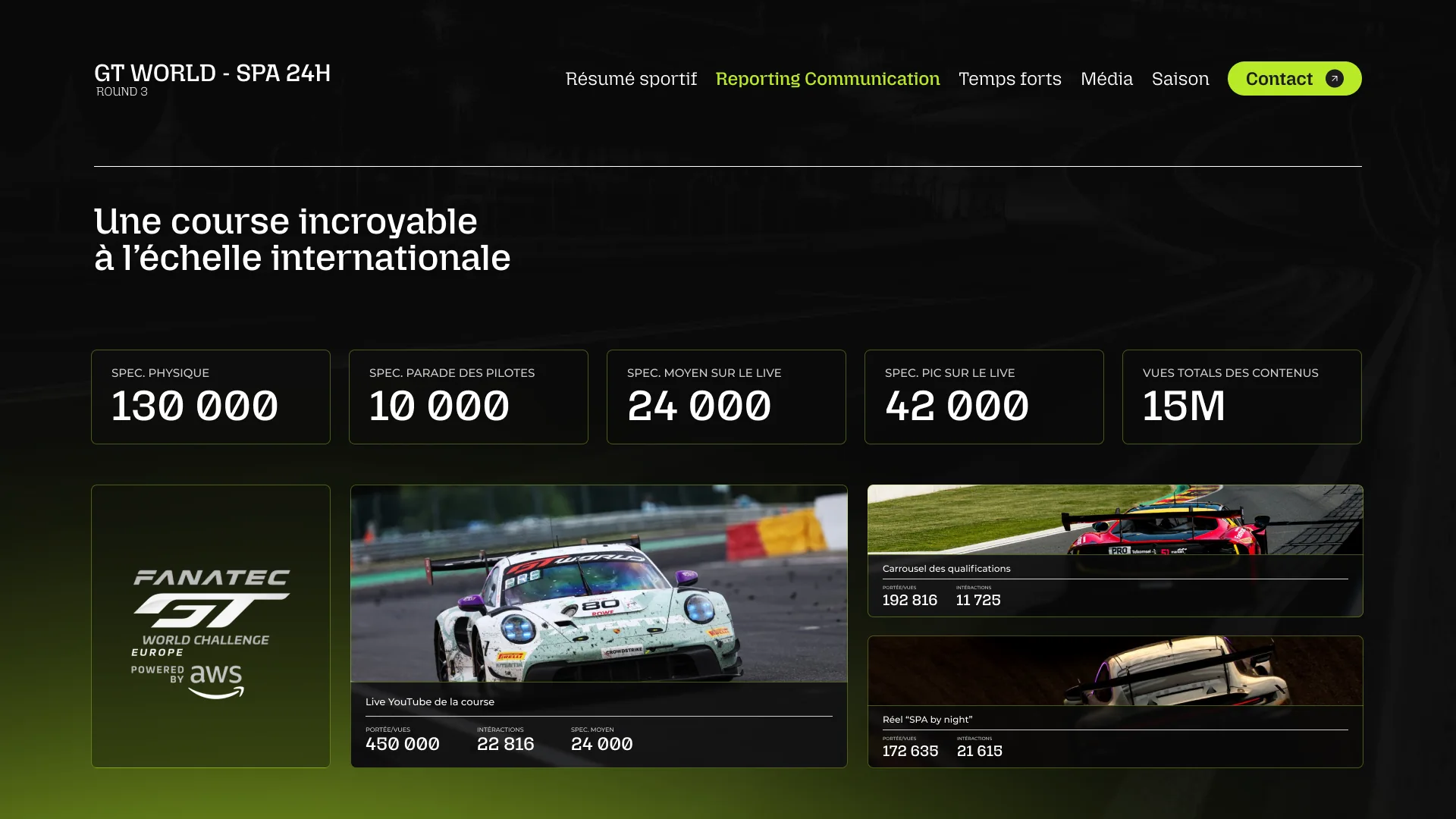The image size is (1456, 819).
Task: Click the 130 000 spectators figure
Action: (195, 406)
